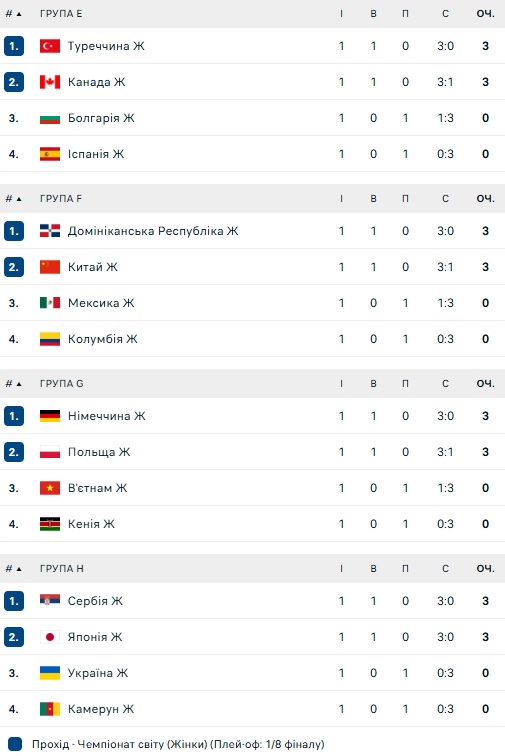The height and width of the screenshot is (756, 505).
Task: Click the Cameroon flag icon
Action: coord(50,709)
